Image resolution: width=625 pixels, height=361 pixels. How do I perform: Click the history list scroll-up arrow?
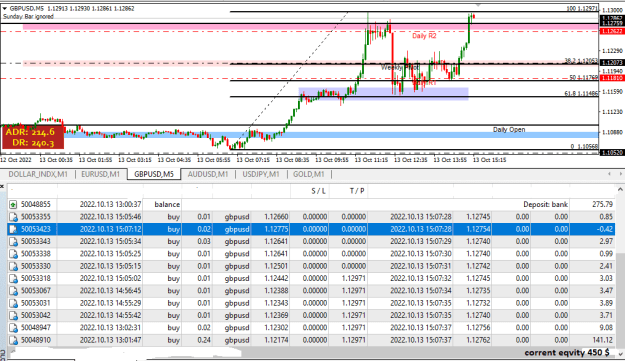pyautogui.click(x=620, y=189)
